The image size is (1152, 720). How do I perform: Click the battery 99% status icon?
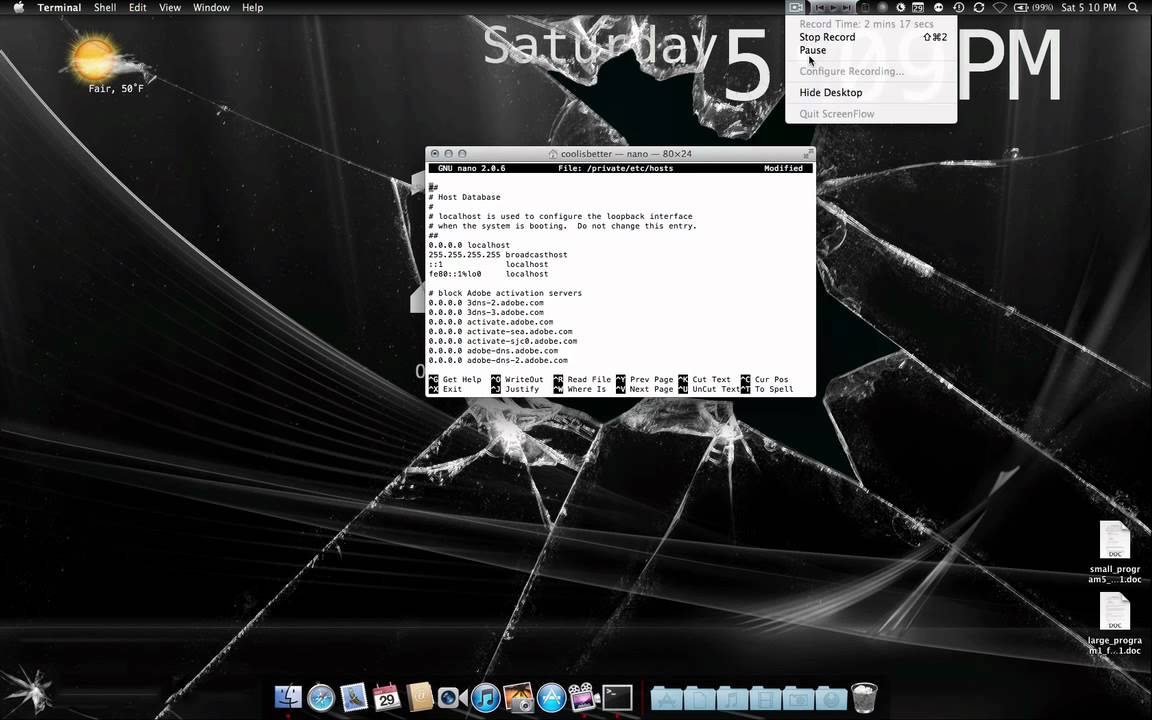(1032, 7)
